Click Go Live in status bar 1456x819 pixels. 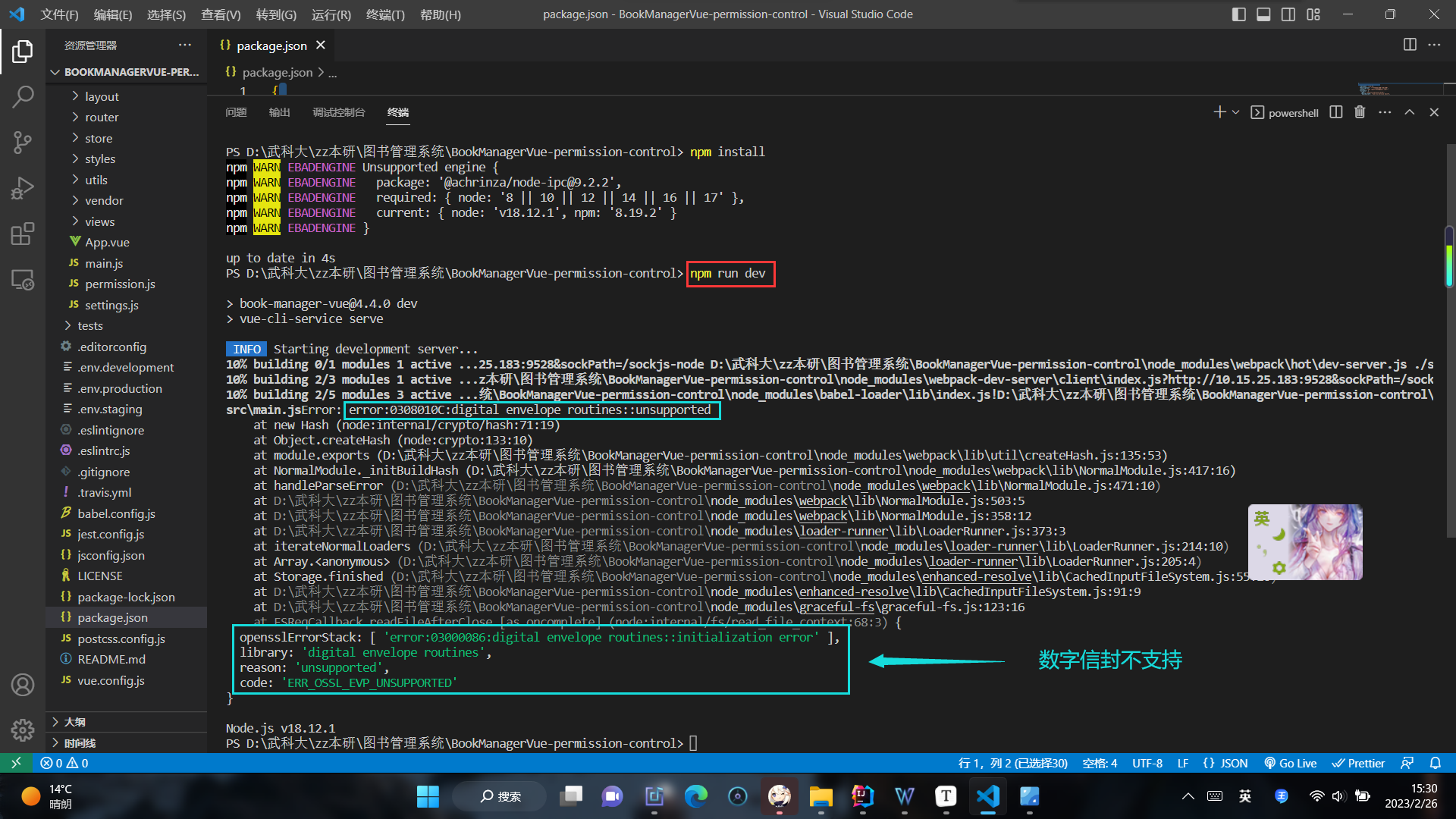(1291, 763)
